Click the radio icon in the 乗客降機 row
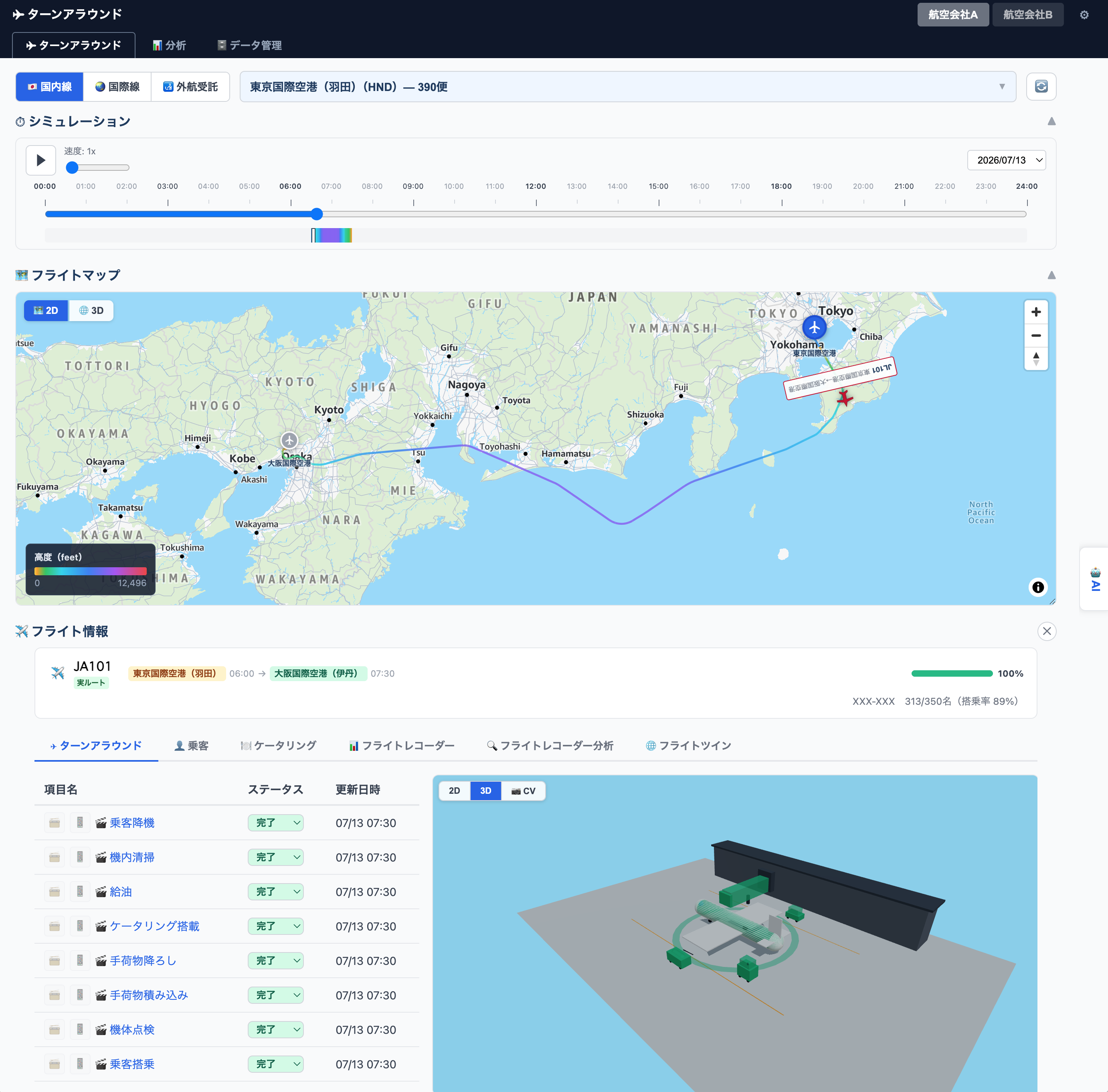 [55, 823]
